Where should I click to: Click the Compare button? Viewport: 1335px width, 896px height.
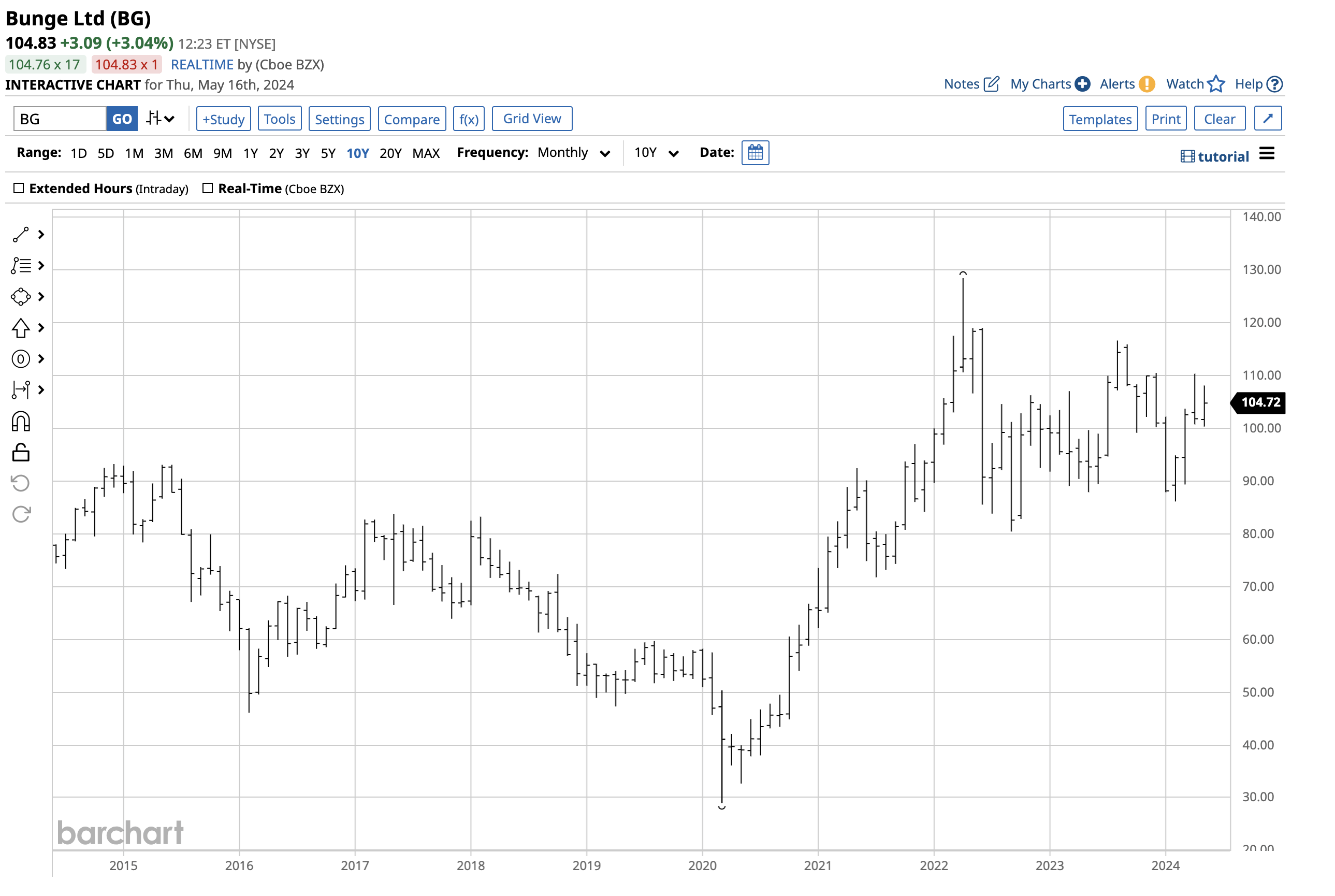click(x=412, y=118)
